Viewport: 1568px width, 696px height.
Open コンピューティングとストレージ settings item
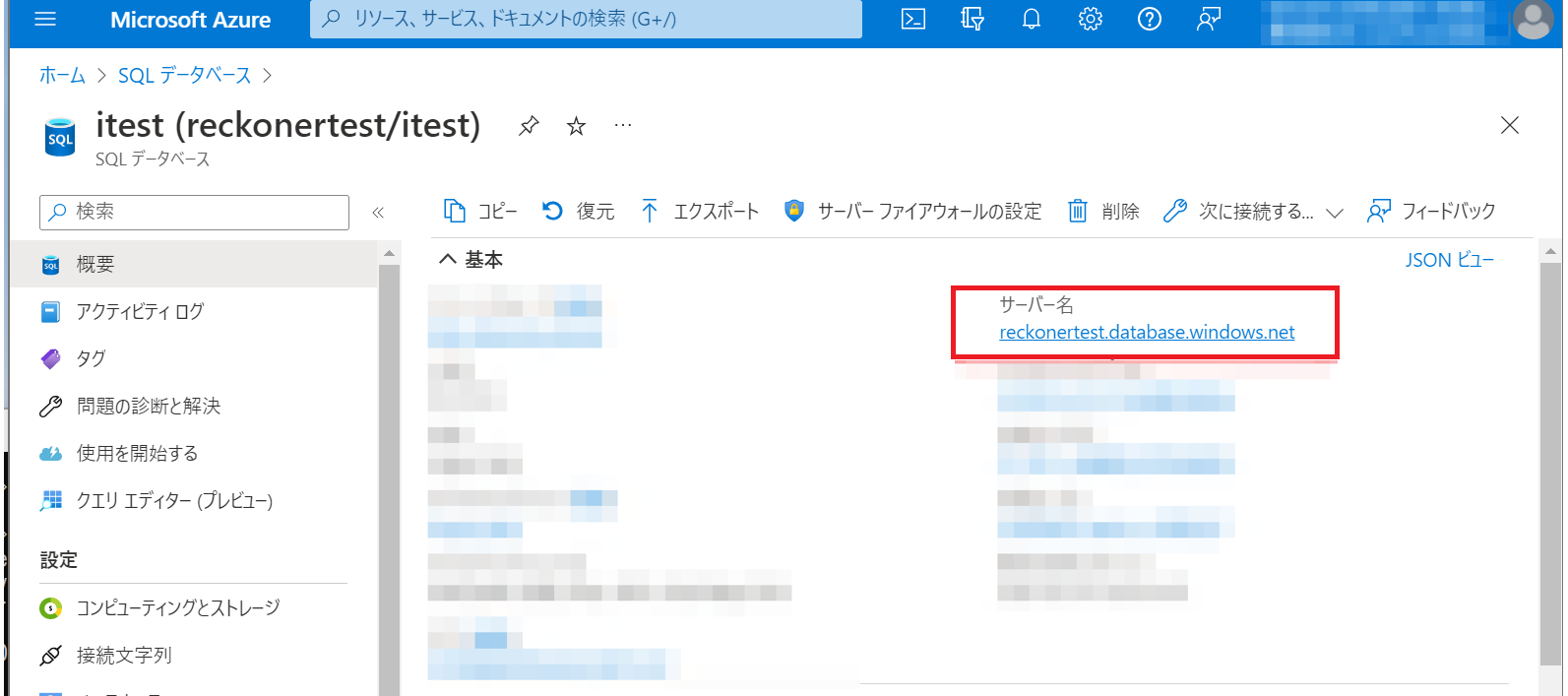point(194,607)
